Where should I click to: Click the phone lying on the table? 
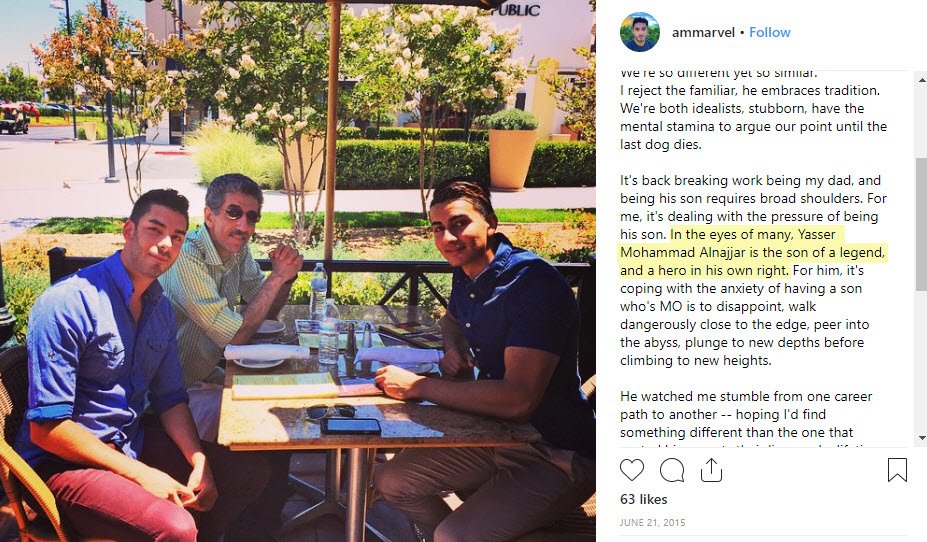coord(351,426)
